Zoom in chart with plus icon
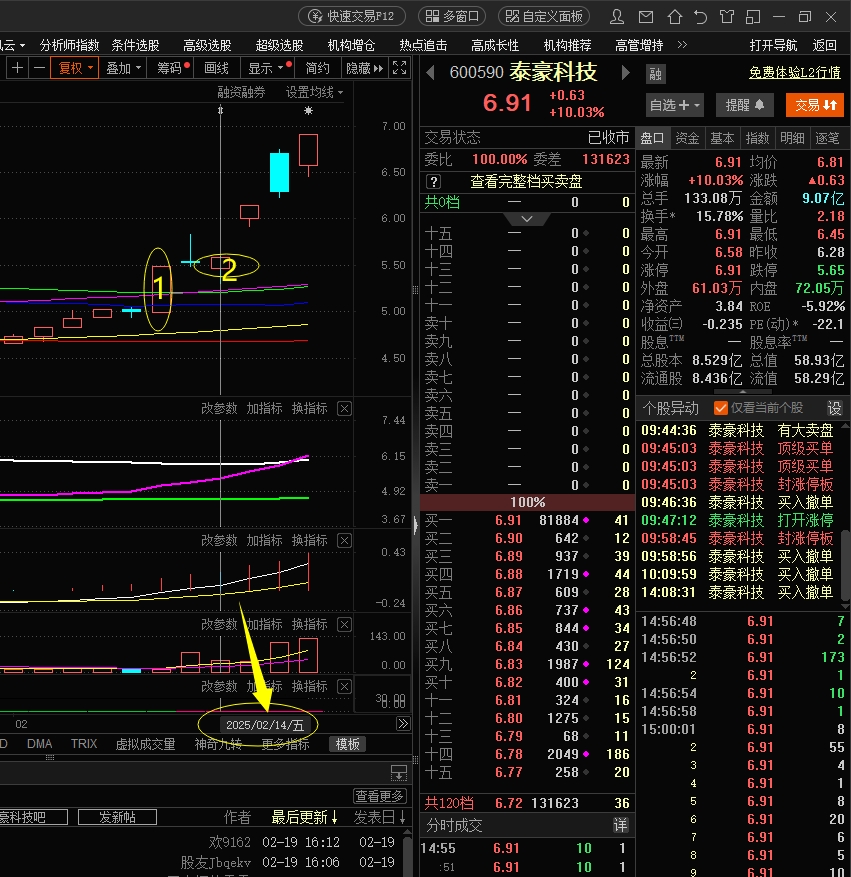The height and width of the screenshot is (877, 851). point(17,68)
